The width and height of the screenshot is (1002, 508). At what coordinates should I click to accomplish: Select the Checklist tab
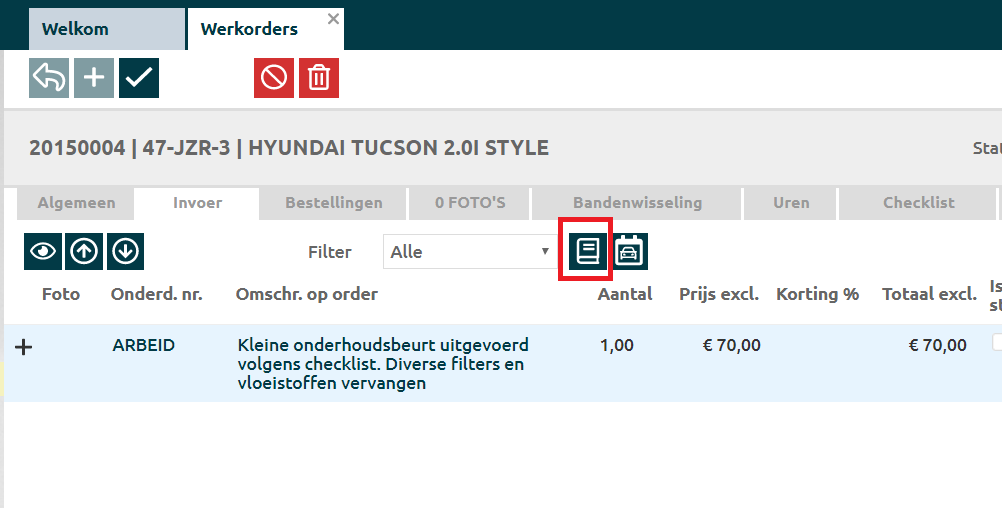pos(918,203)
